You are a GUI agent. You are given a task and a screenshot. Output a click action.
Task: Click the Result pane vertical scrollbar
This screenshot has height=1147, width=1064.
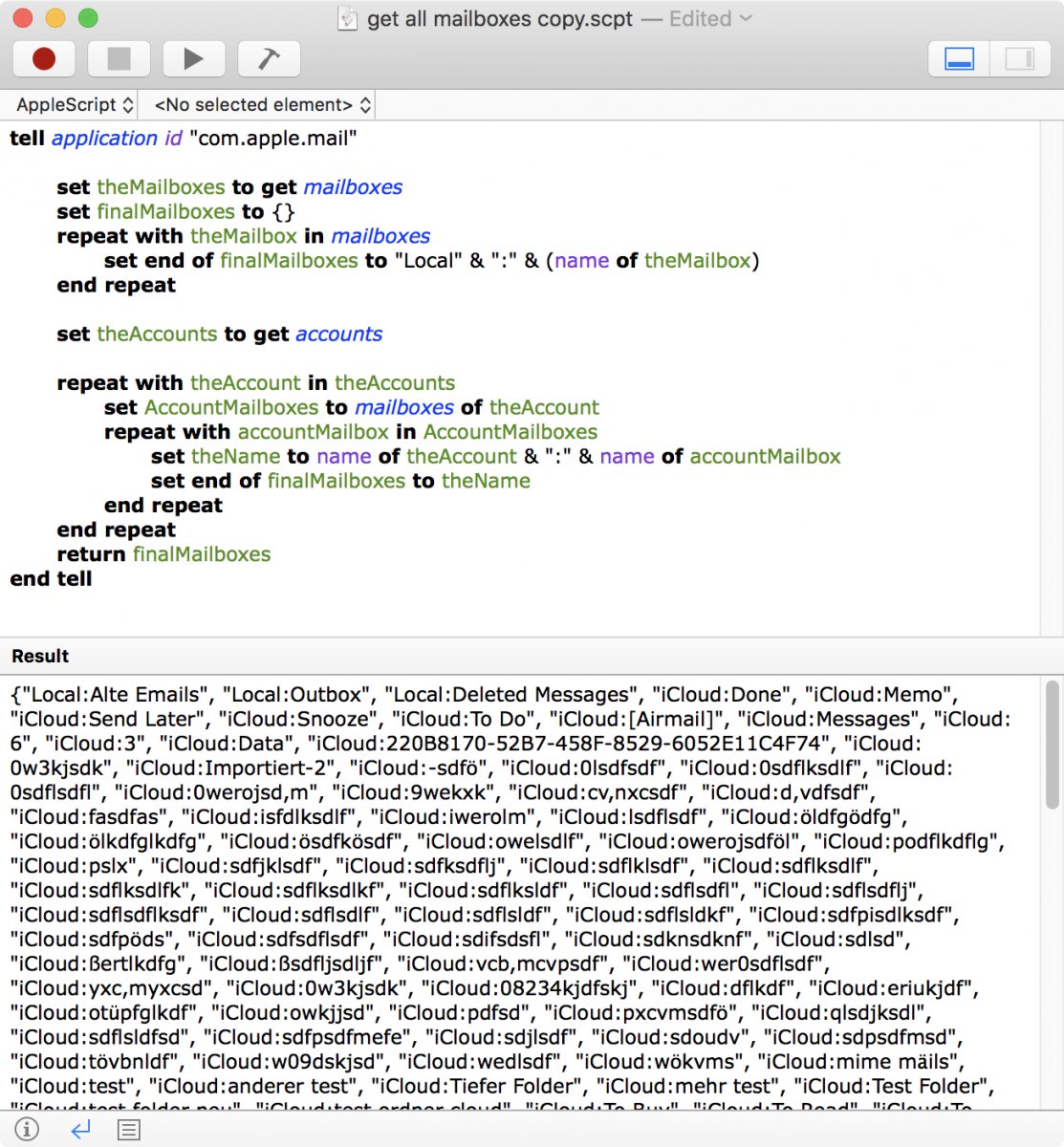pyautogui.click(x=1053, y=746)
